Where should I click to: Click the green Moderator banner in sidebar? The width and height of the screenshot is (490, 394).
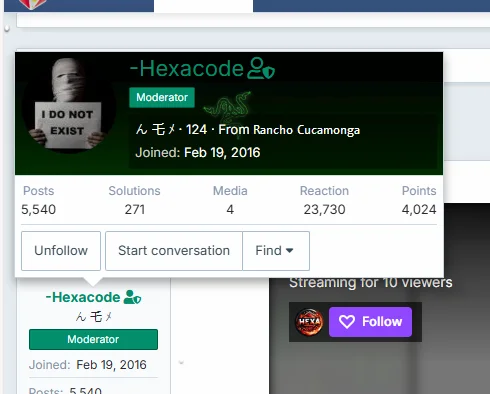pyautogui.click(x=93, y=339)
